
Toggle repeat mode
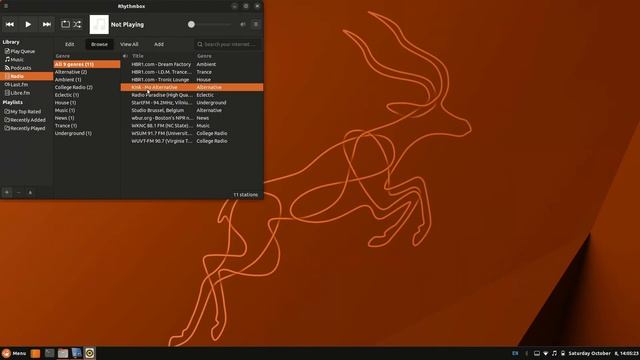[x=65, y=24]
